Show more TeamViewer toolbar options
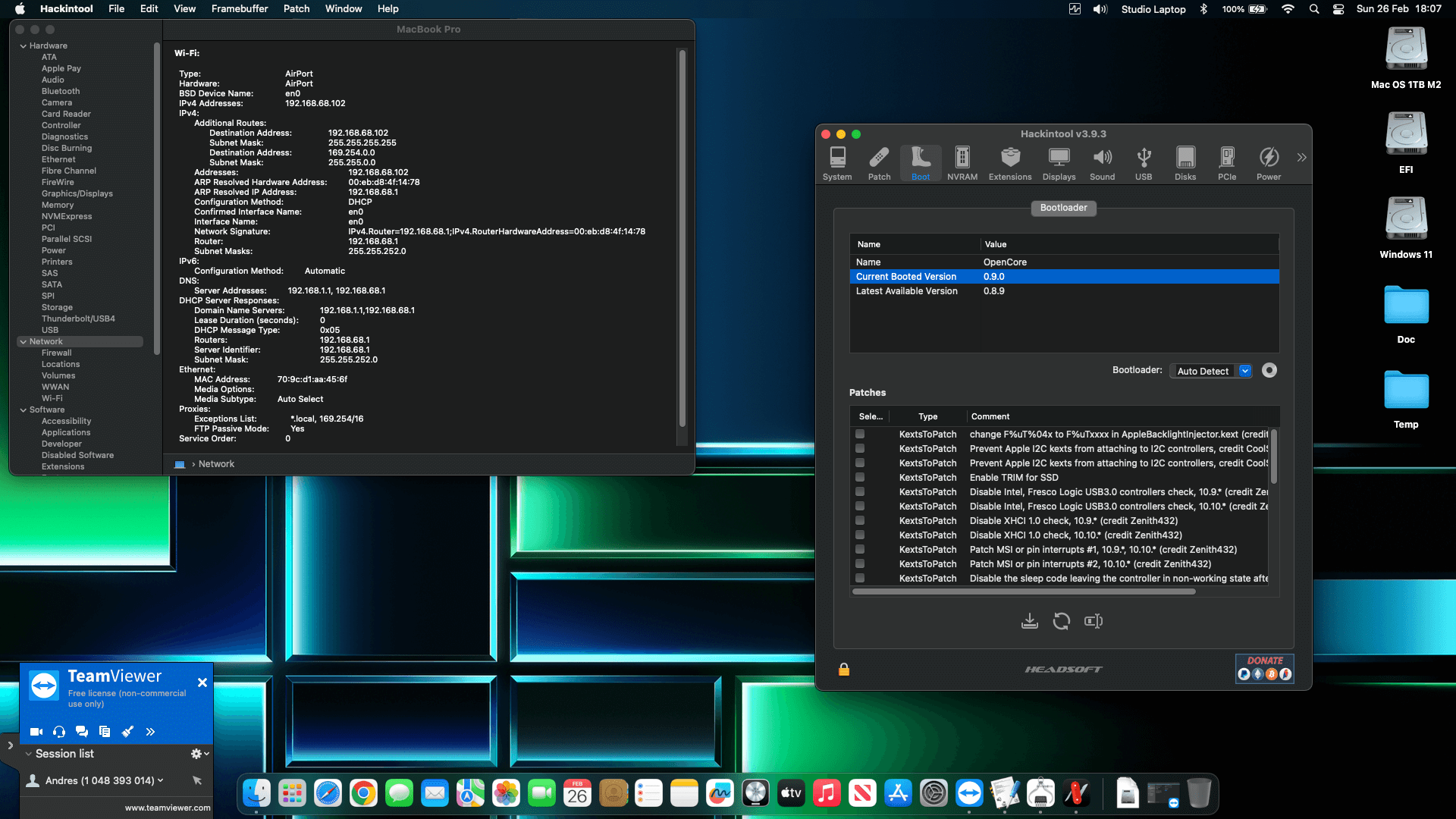Image resolution: width=1456 pixels, height=819 pixels. coord(150,732)
